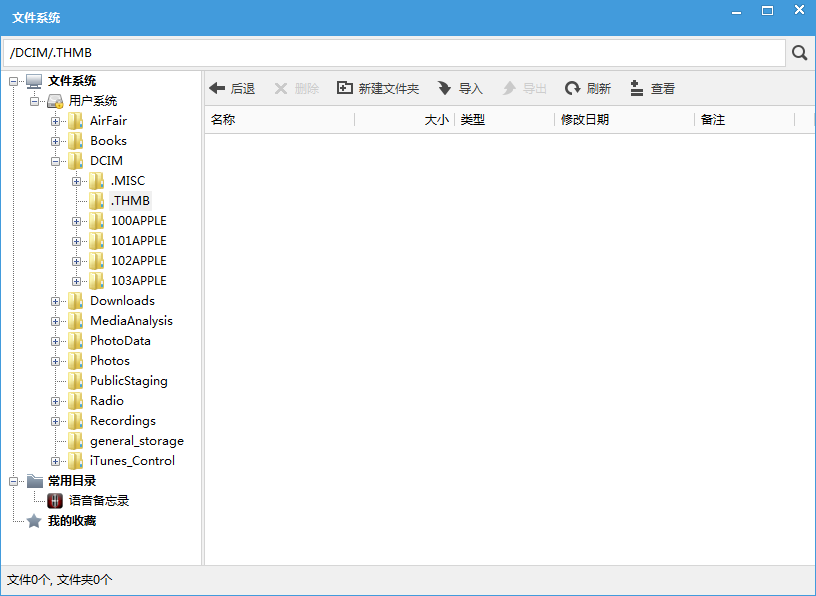The height and width of the screenshot is (596, 816).
Task: Open the Recordings folder
Action: (x=123, y=420)
